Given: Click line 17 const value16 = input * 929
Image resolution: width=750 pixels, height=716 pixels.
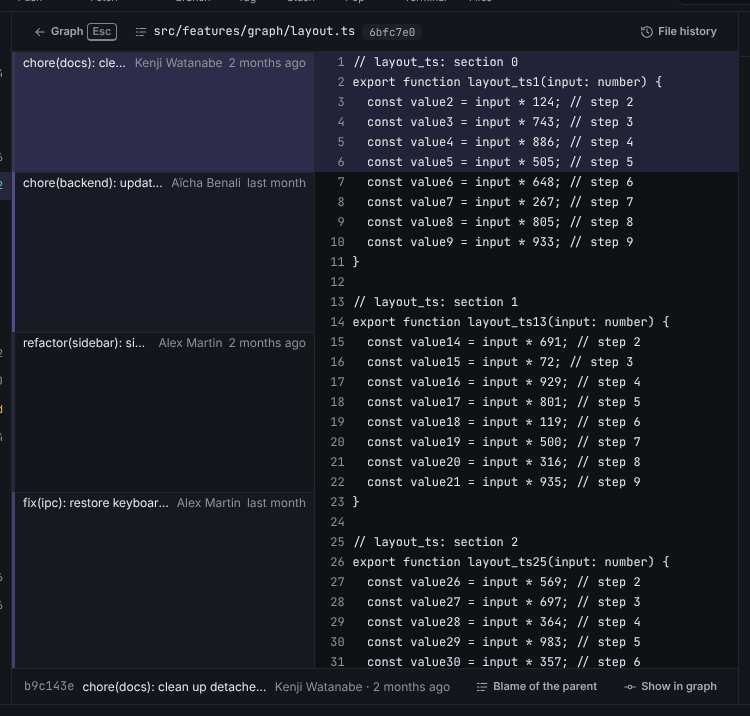Looking at the screenshot, I should coord(504,382).
